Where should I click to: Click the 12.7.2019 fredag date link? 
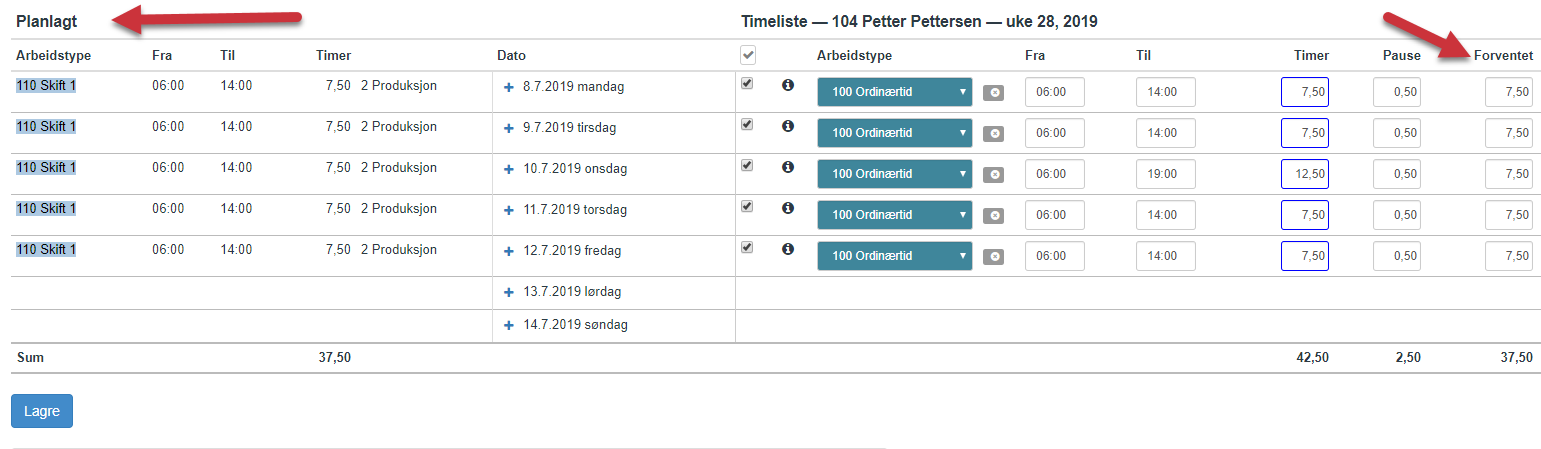573,250
